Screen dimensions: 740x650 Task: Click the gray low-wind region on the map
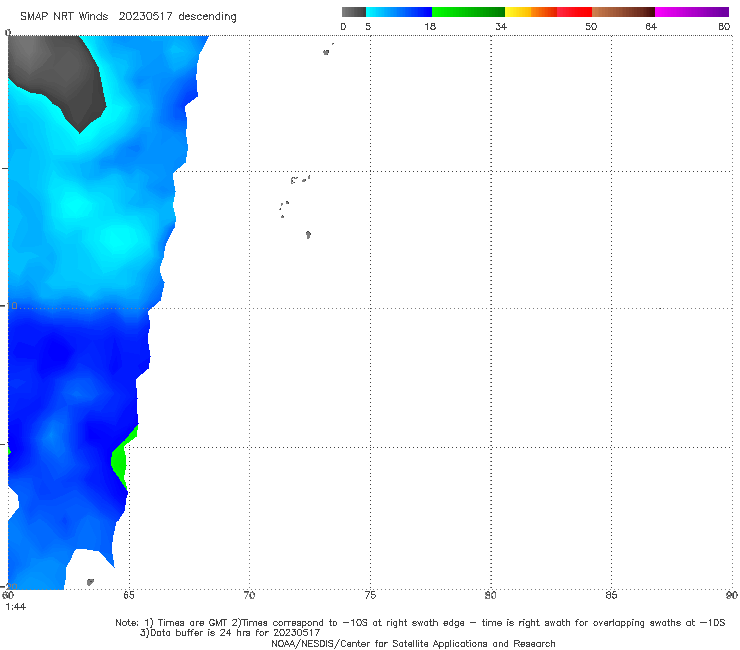(x=59, y=76)
